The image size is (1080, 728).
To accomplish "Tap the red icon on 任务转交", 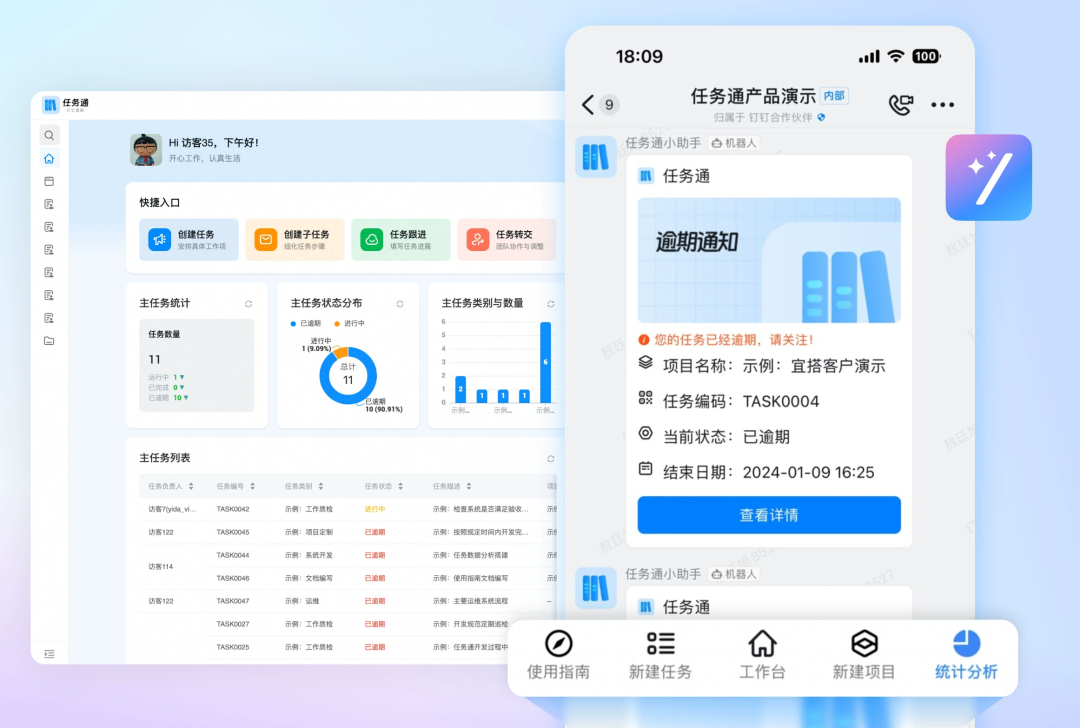I will pyautogui.click(x=477, y=240).
